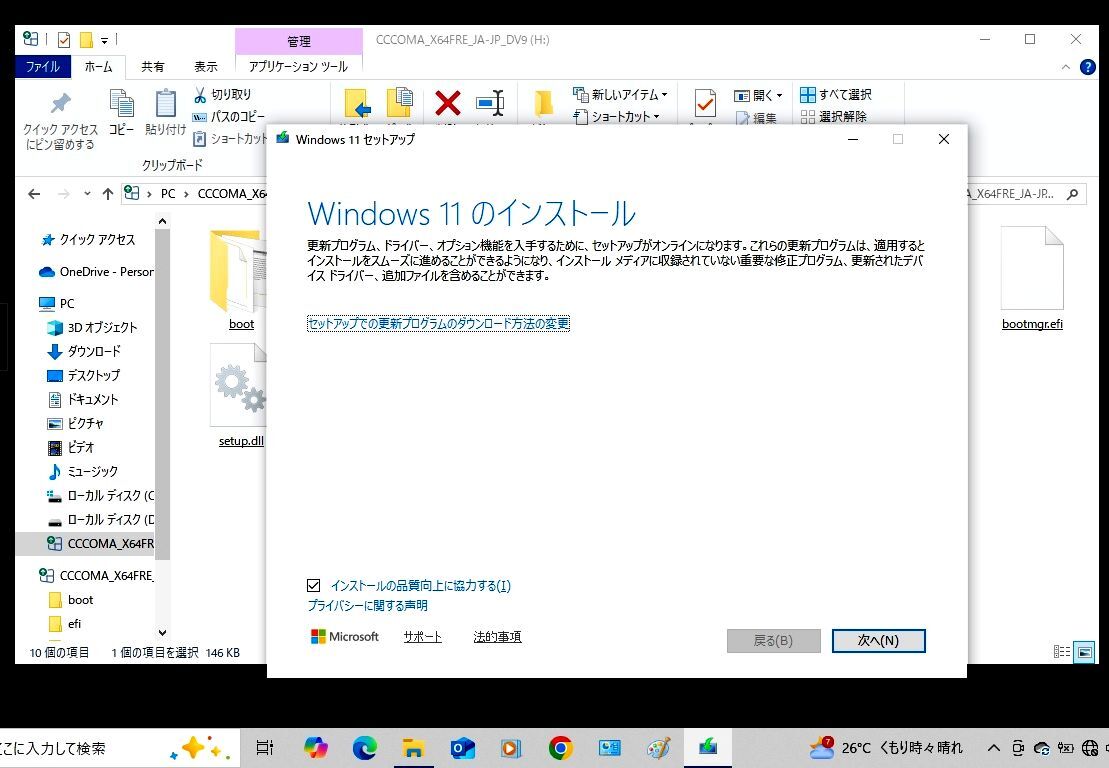Select クイック アクセス in navigation pane
The height and width of the screenshot is (768, 1109).
pyautogui.click(x=88, y=240)
